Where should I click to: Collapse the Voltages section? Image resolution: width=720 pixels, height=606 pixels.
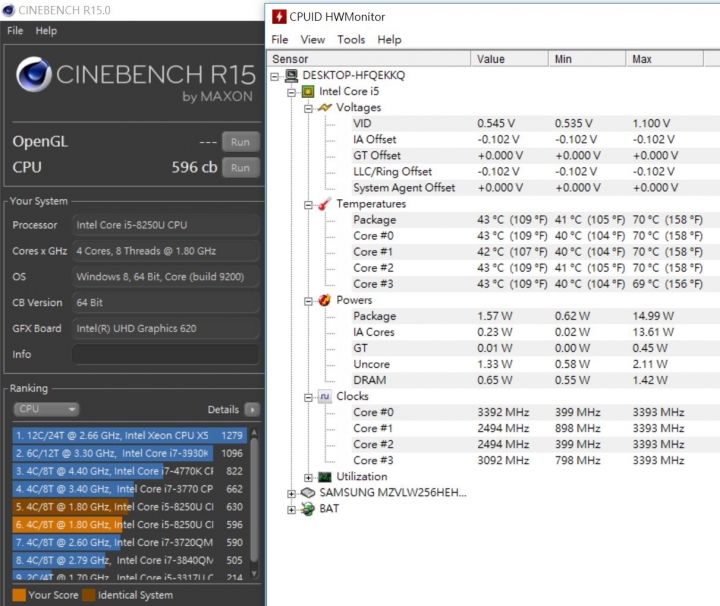(308, 108)
